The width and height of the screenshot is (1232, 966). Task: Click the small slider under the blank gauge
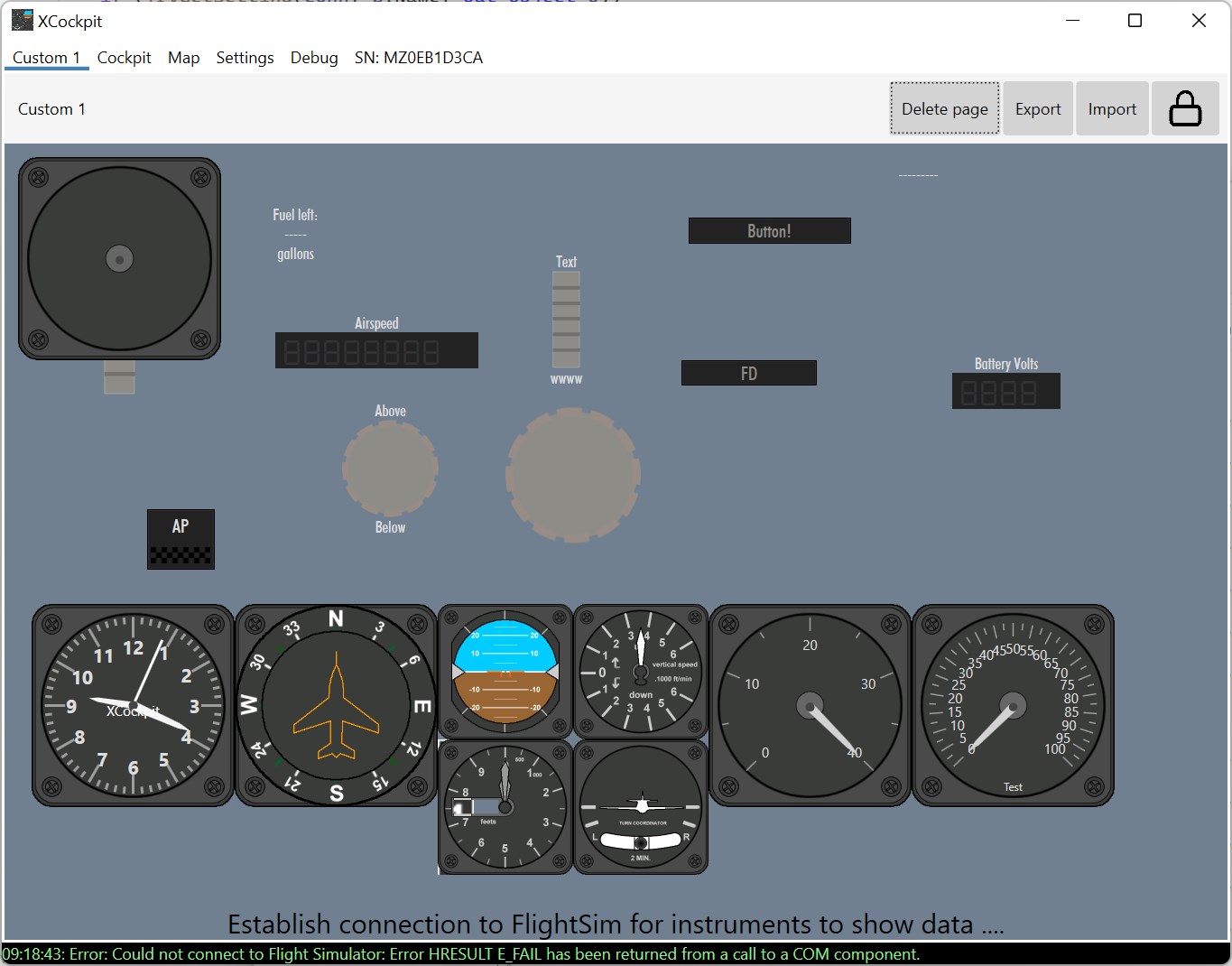[119, 376]
